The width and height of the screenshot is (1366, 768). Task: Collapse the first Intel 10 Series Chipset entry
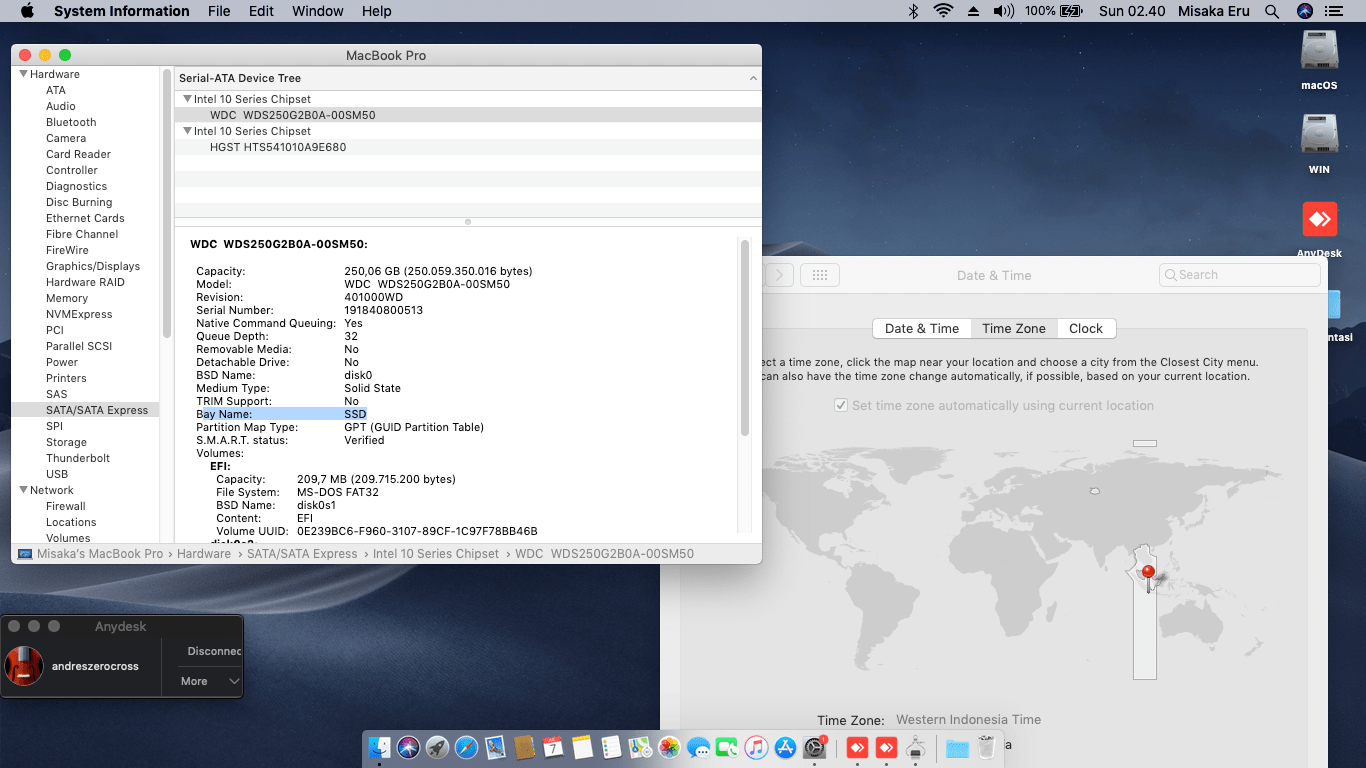(x=187, y=98)
